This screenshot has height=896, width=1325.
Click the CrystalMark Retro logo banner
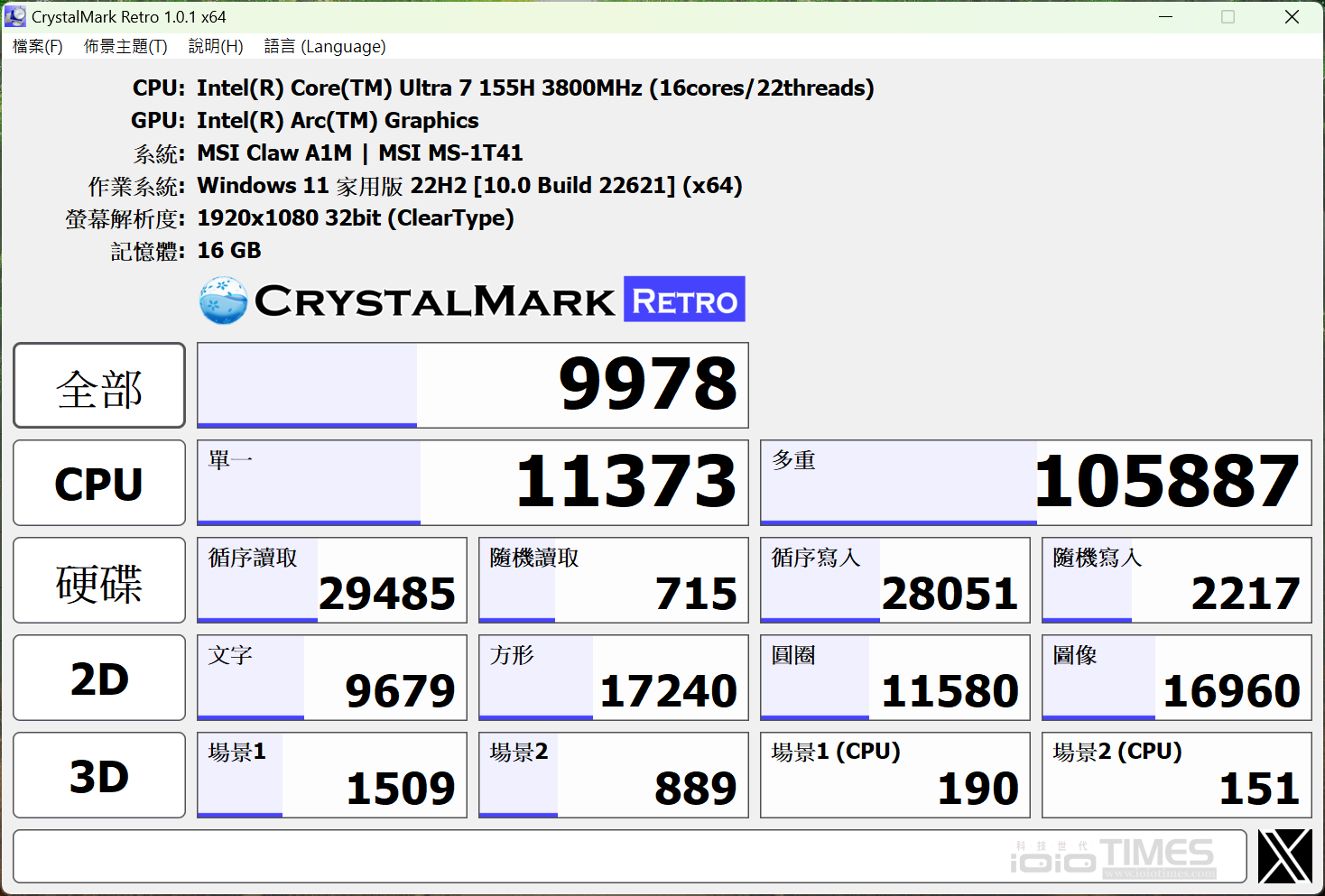coord(472,300)
